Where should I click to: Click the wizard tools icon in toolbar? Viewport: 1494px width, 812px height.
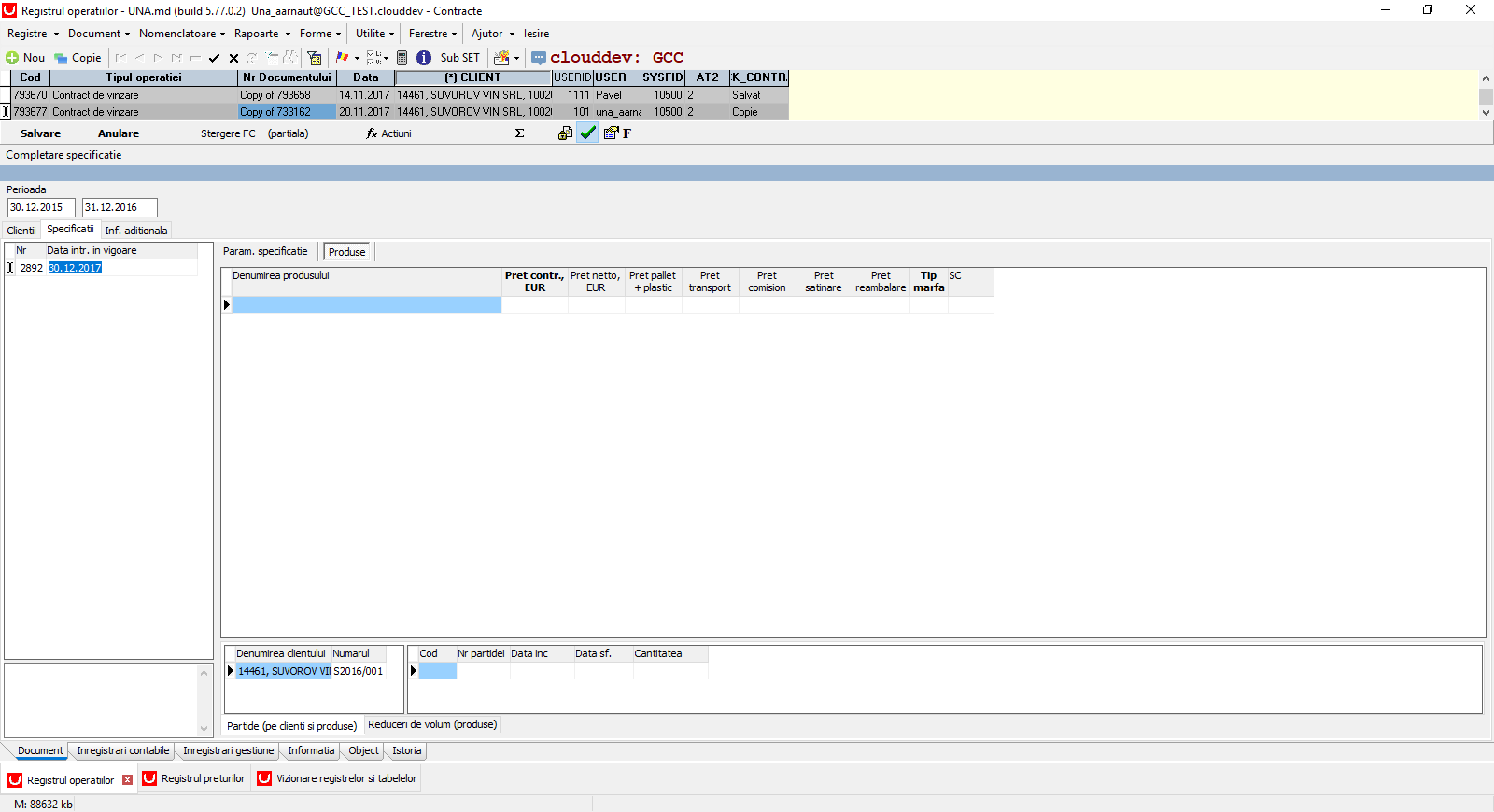click(x=502, y=58)
